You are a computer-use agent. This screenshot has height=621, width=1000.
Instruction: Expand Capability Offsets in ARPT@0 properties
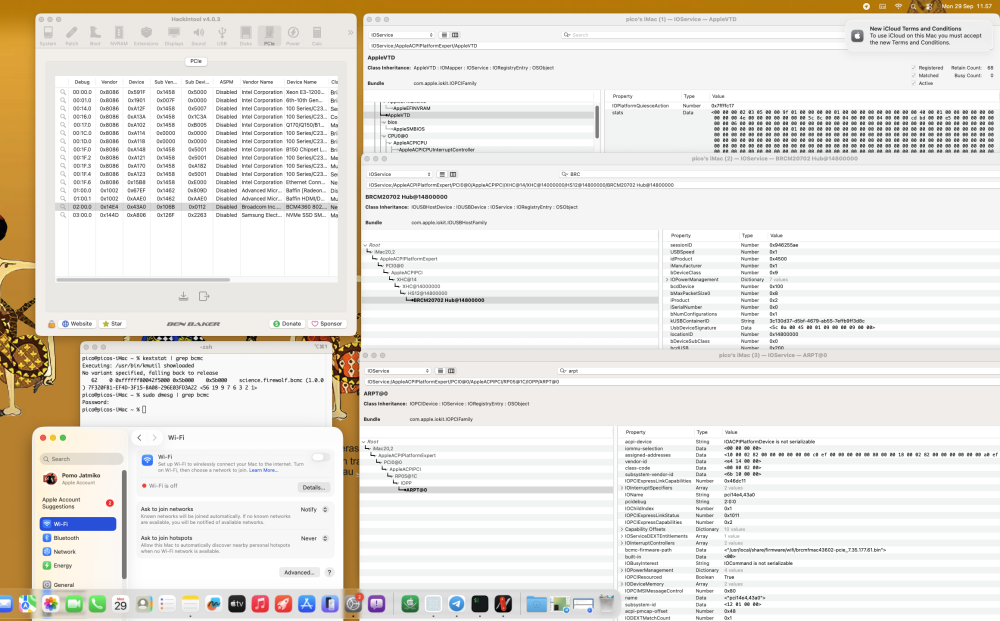(622, 529)
